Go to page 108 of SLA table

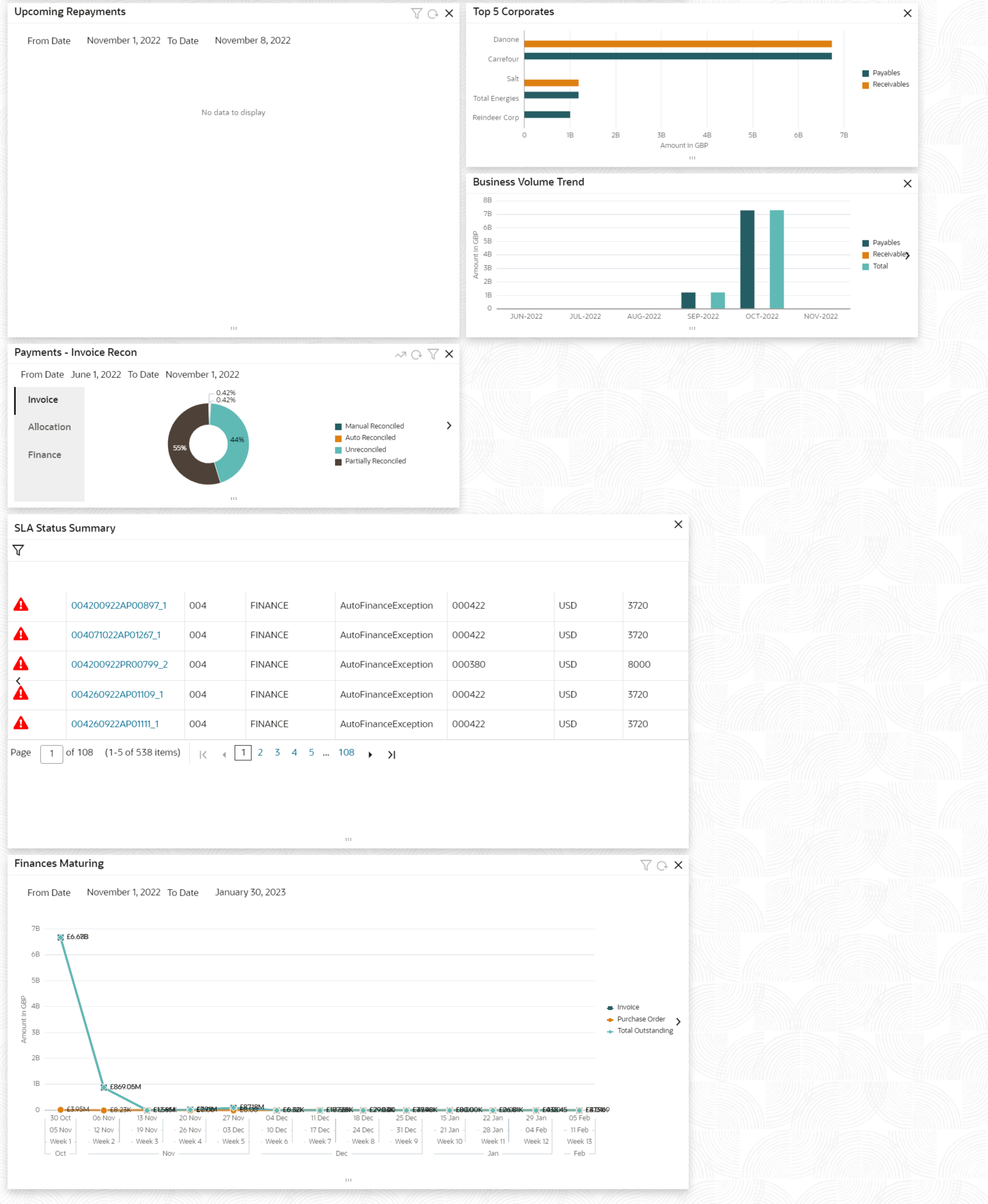(x=347, y=752)
